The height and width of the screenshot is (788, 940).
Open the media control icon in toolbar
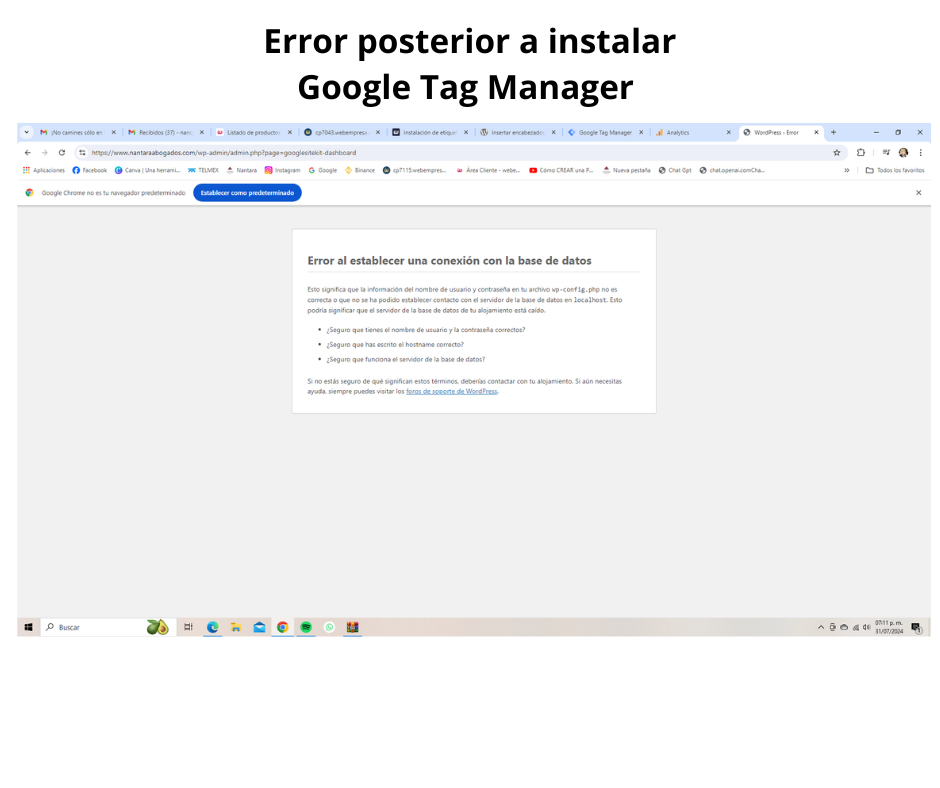(886, 153)
